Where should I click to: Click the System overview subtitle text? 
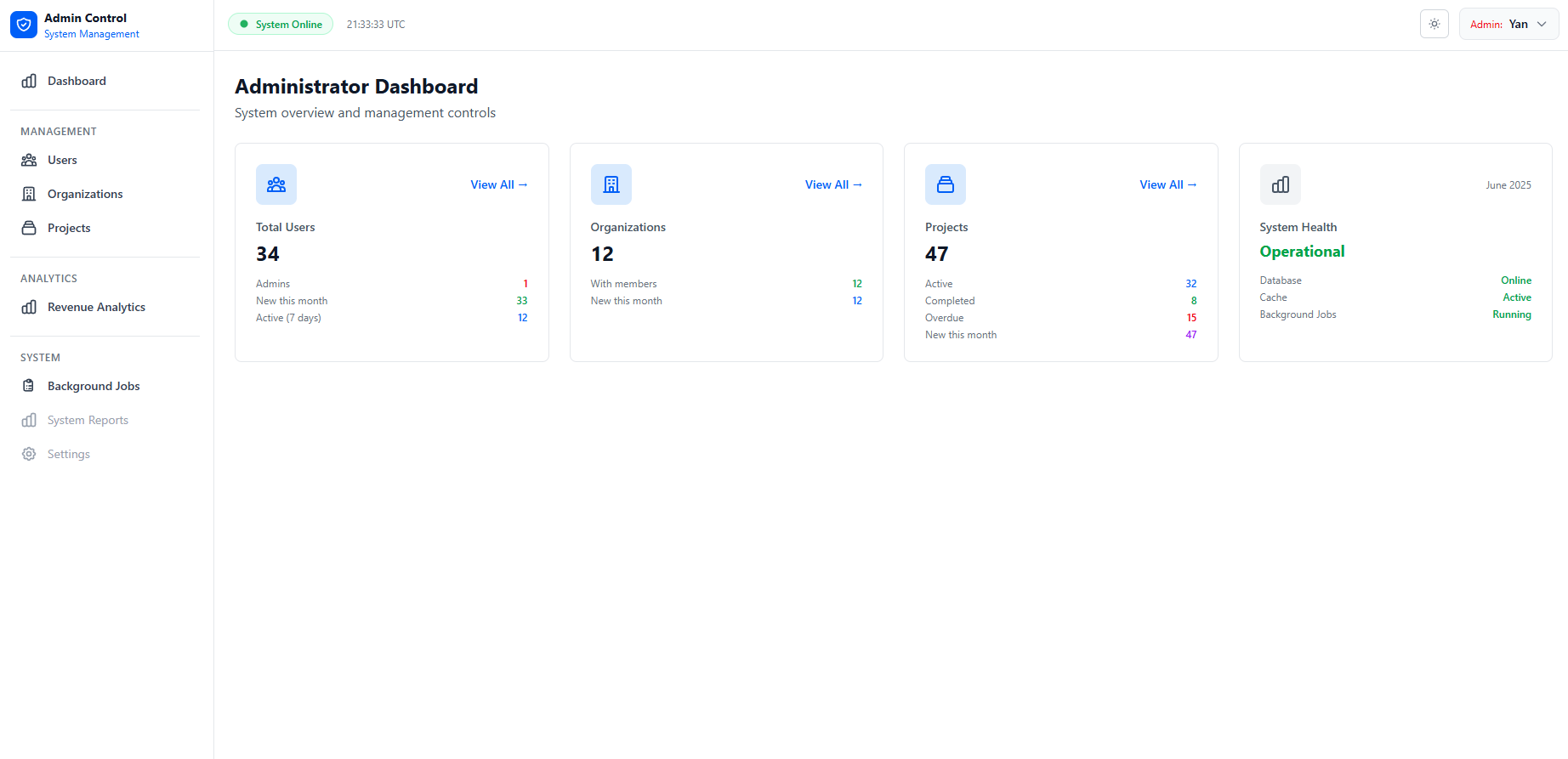[365, 113]
